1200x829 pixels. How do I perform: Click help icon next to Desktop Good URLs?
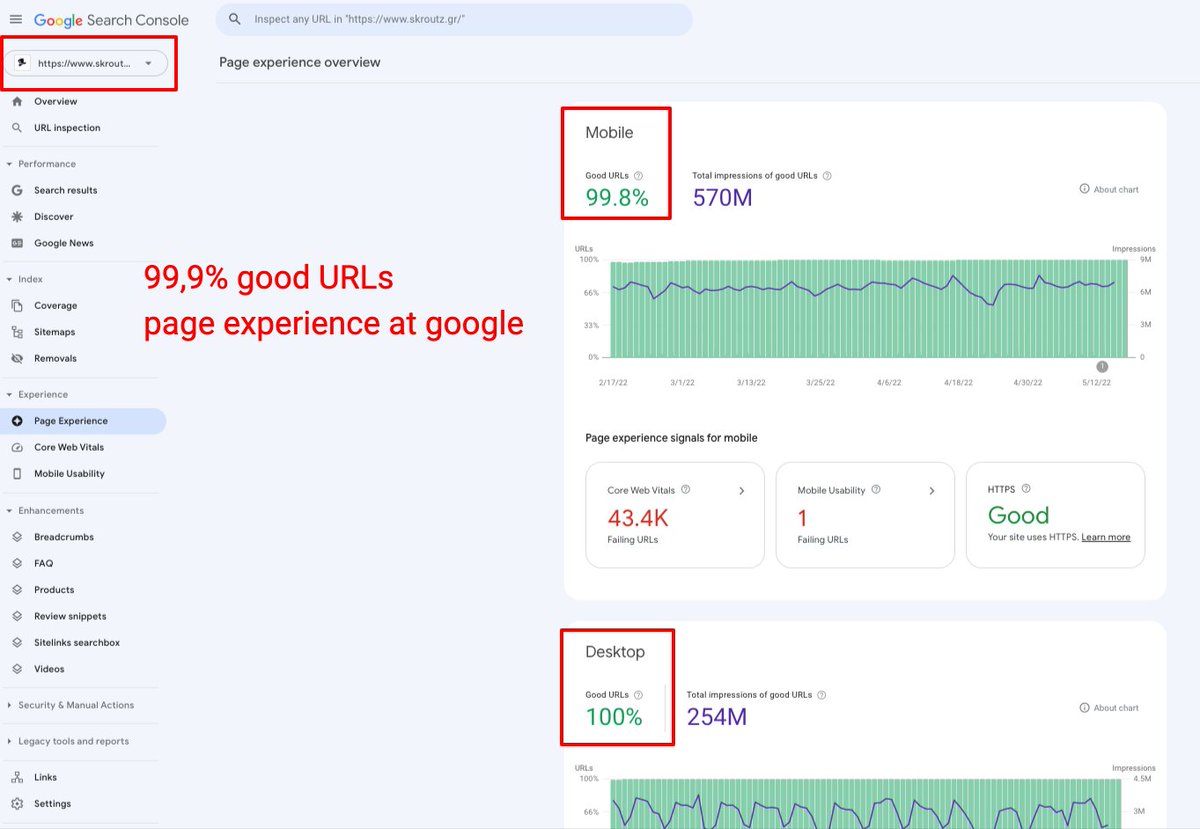pyautogui.click(x=638, y=695)
